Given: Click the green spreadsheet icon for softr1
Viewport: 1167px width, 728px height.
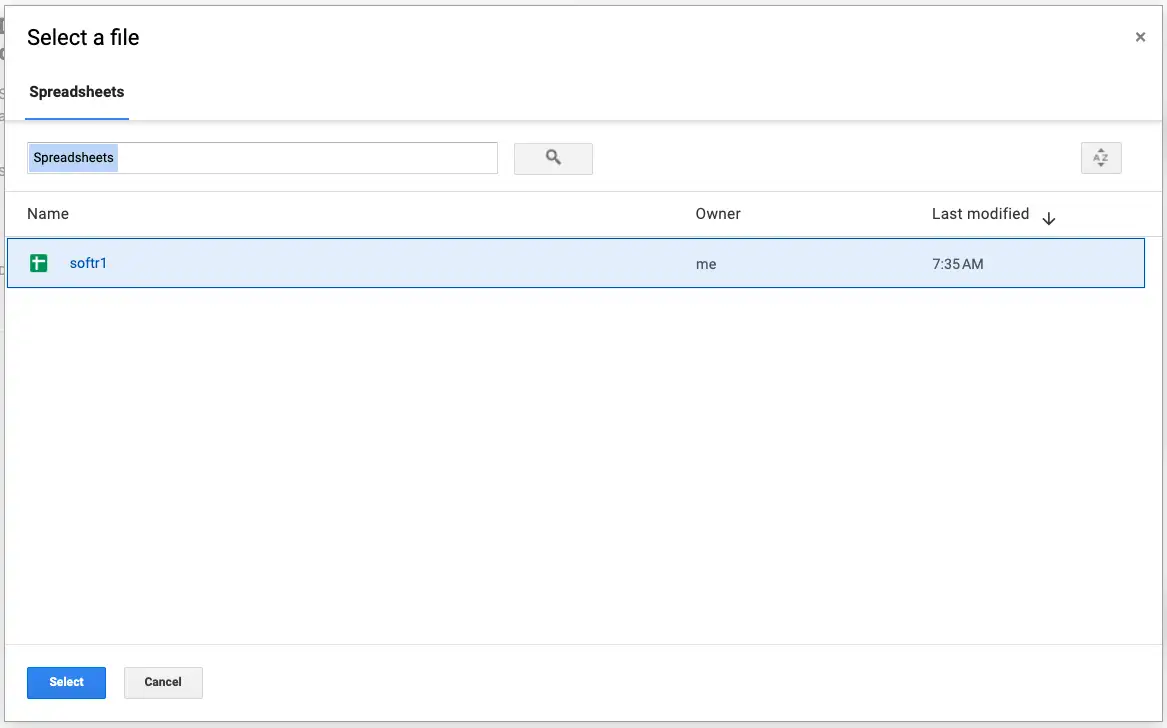Looking at the screenshot, I should (x=39, y=263).
